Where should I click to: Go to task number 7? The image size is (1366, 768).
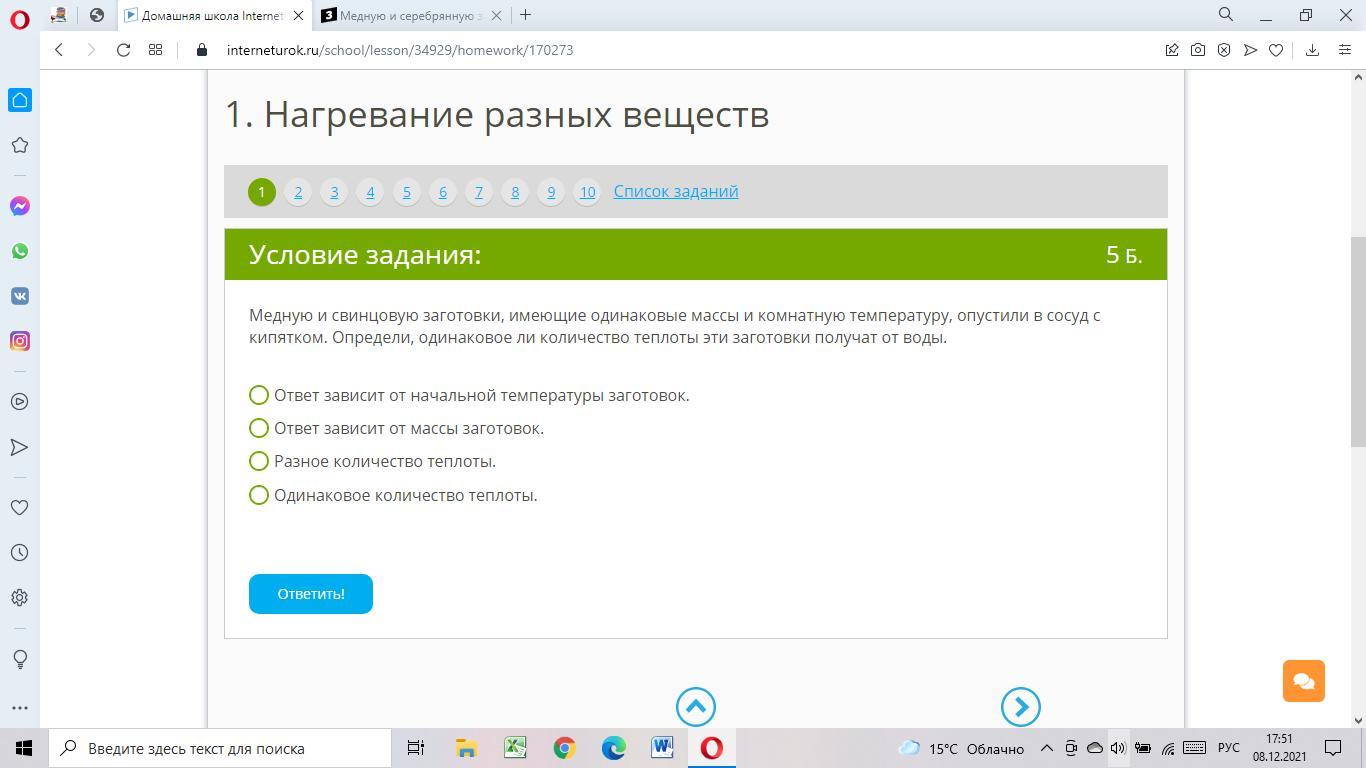pos(479,192)
